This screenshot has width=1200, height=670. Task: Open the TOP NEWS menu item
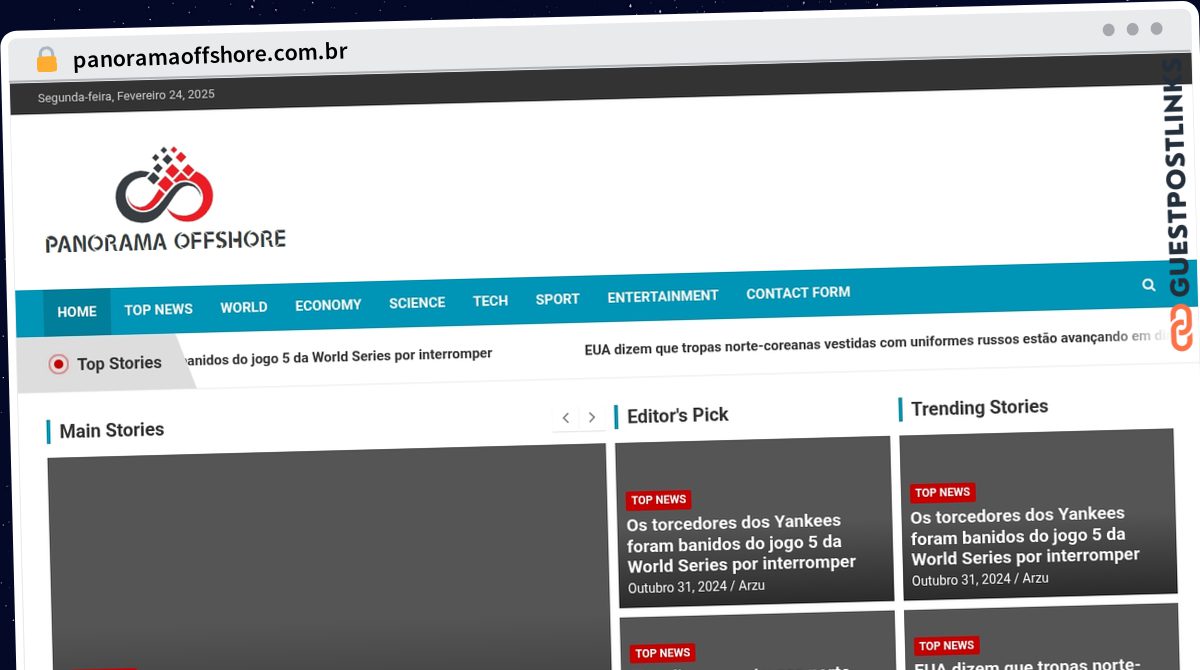click(159, 310)
